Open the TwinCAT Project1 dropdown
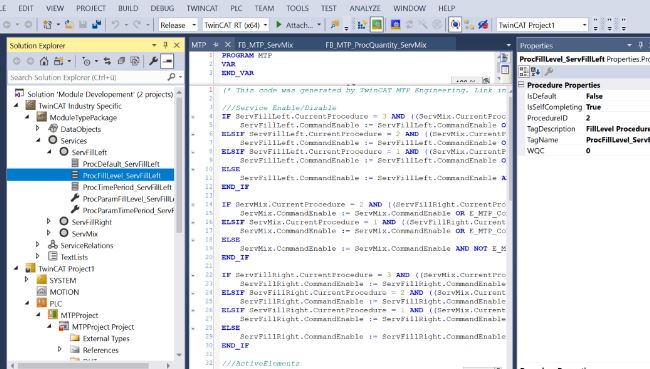The height and width of the screenshot is (369, 650). (x=585, y=25)
